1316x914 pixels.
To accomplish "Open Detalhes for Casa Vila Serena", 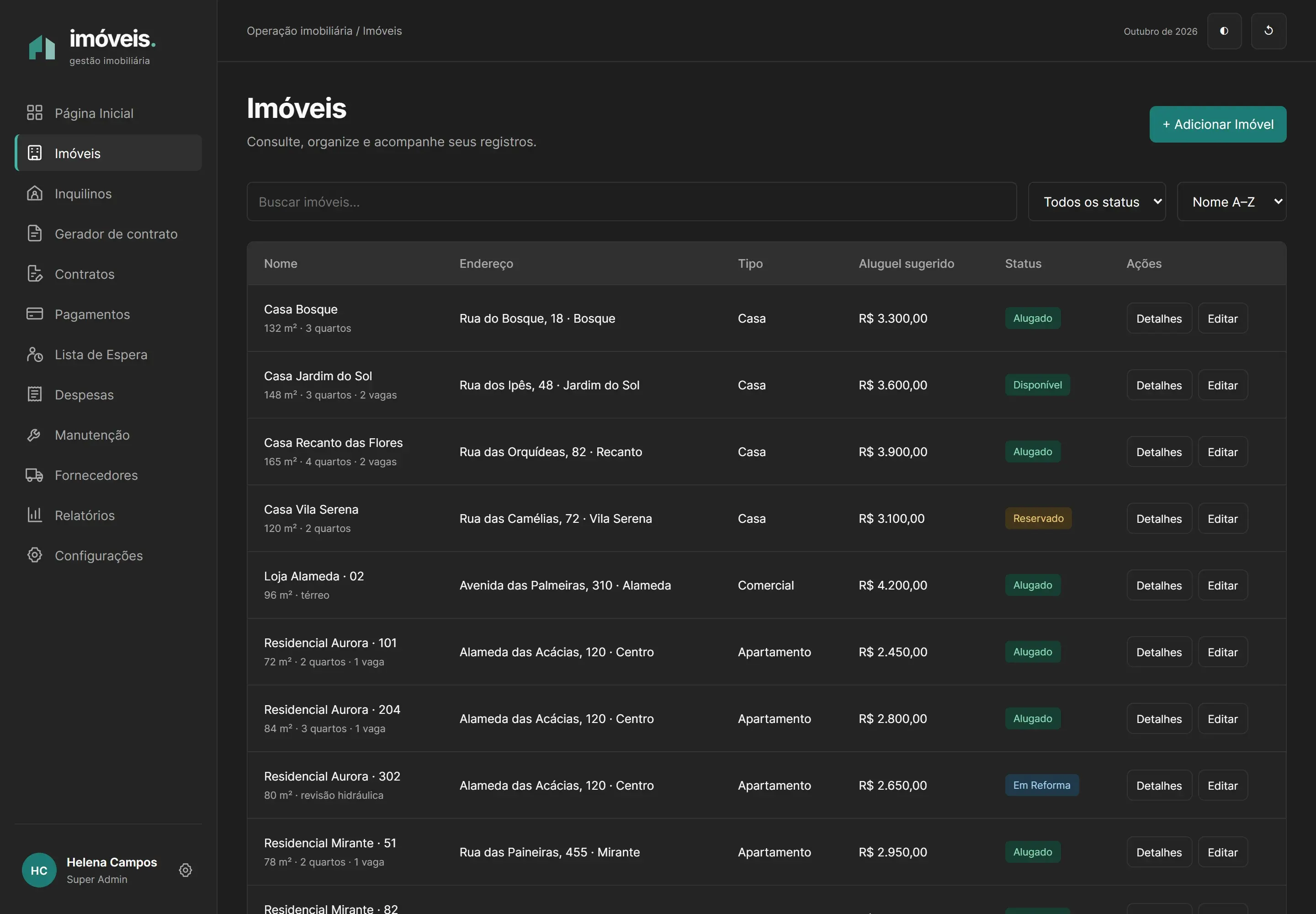I will [1158, 518].
